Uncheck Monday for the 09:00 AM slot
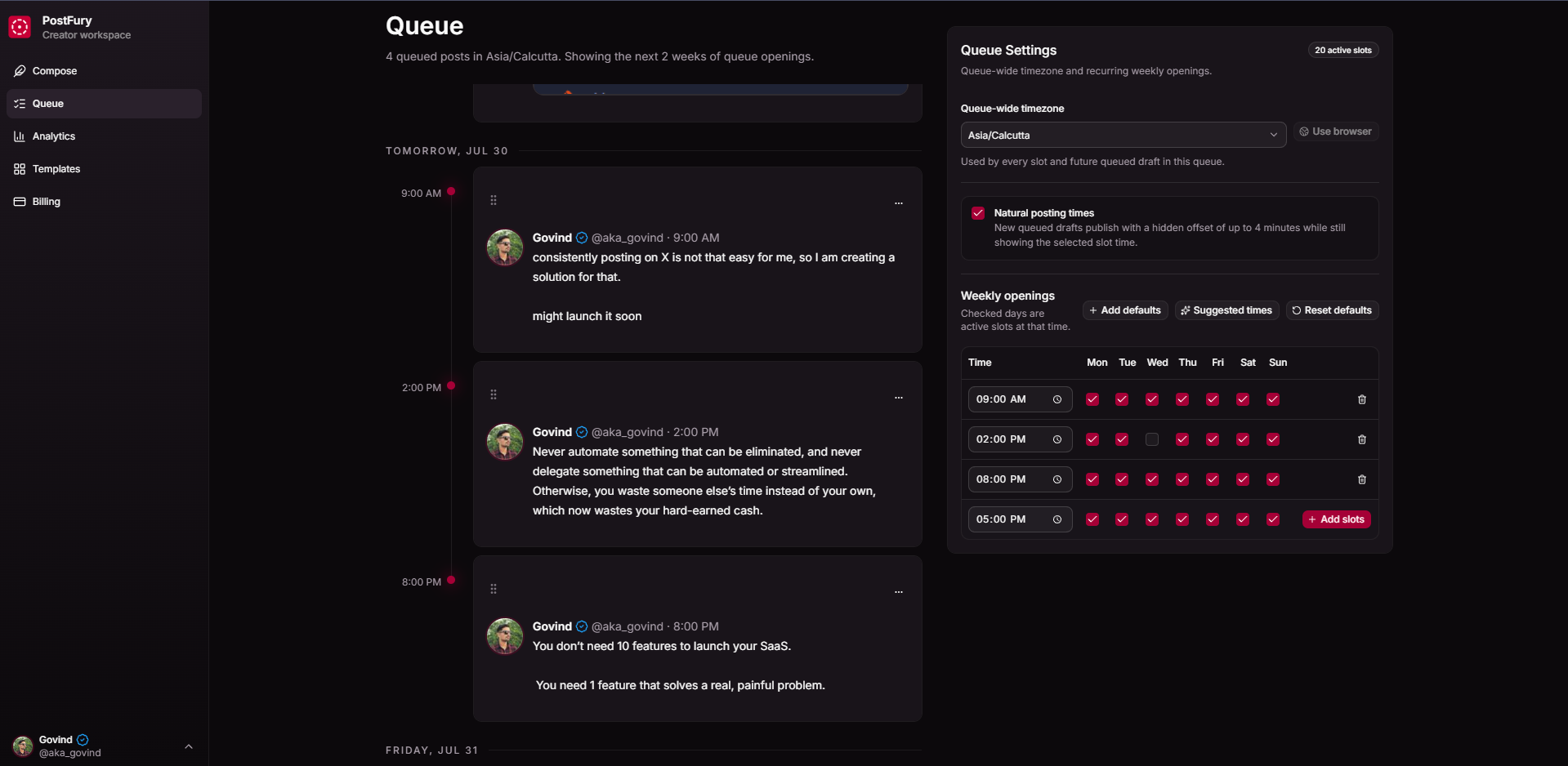Image resolution: width=1568 pixels, height=766 pixels. [1092, 399]
